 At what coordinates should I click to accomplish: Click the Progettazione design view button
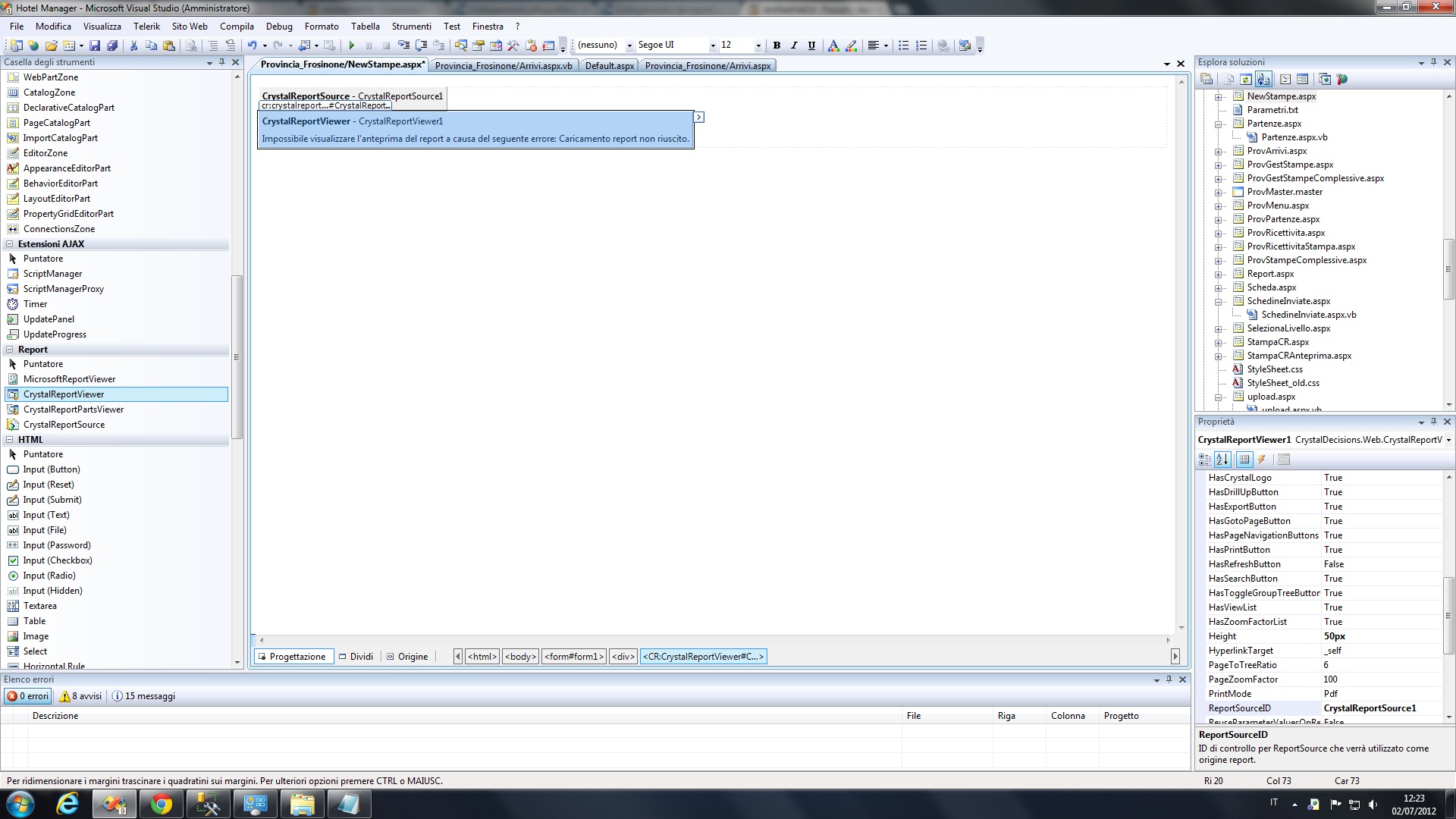tap(293, 657)
